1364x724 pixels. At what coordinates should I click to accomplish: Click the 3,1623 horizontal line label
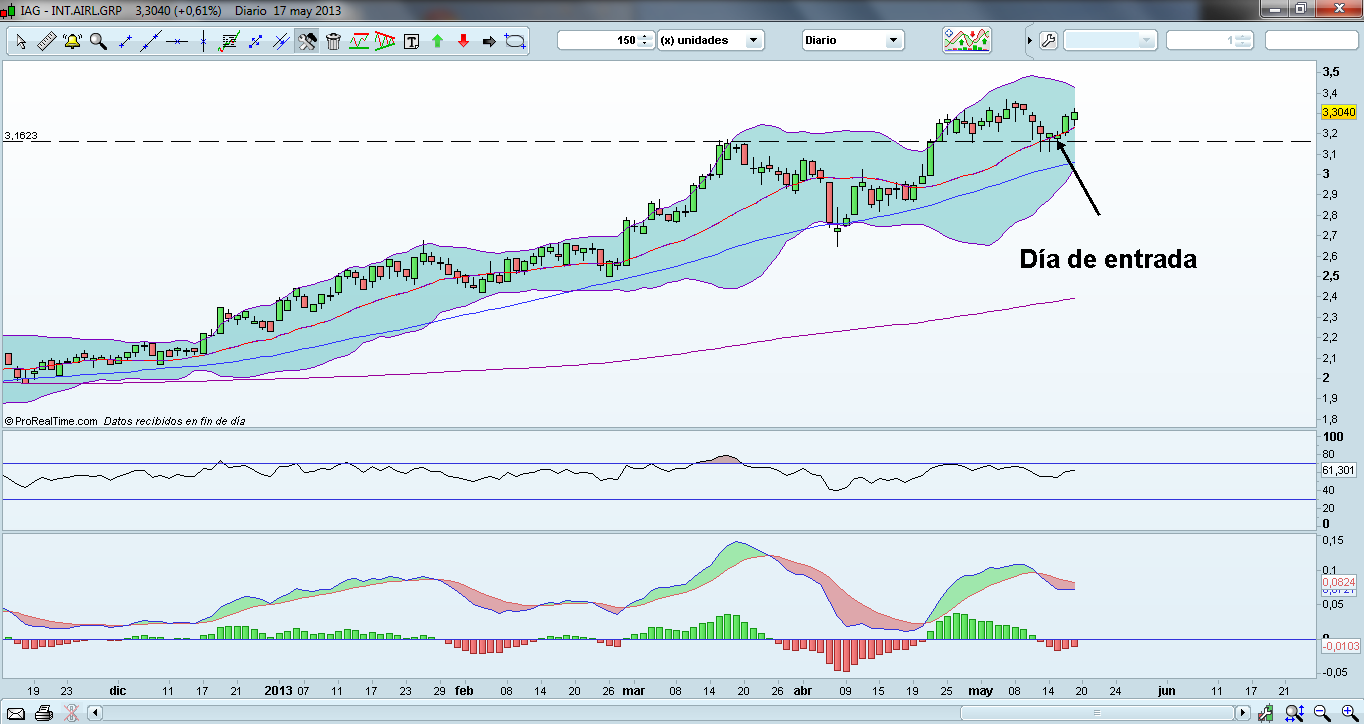tap(20, 134)
